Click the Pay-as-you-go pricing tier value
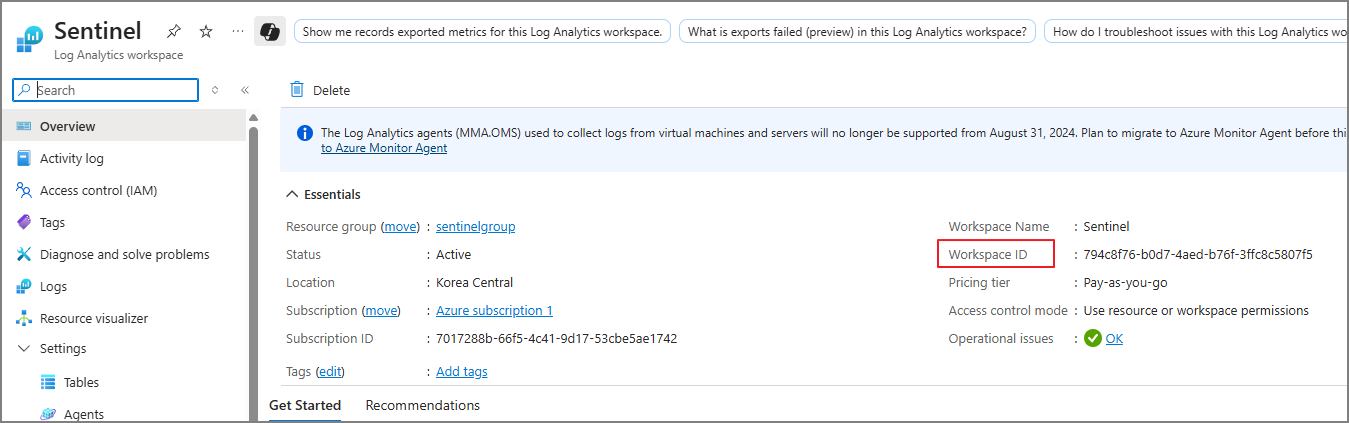This screenshot has width=1349, height=423. pos(1125,282)
